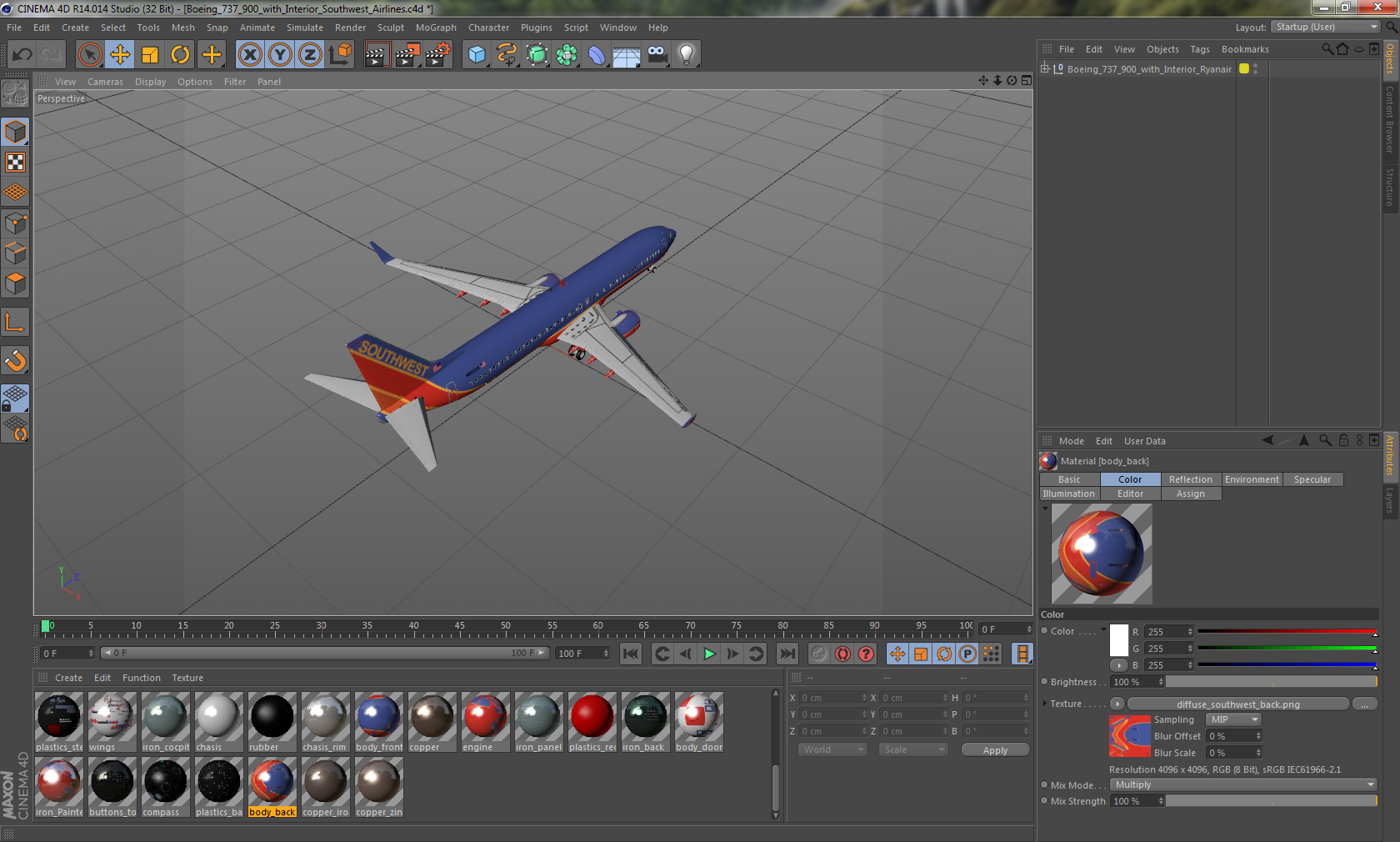Open the color mode arrow under swatch
1400x842 pixels.
pos(1119,664)
